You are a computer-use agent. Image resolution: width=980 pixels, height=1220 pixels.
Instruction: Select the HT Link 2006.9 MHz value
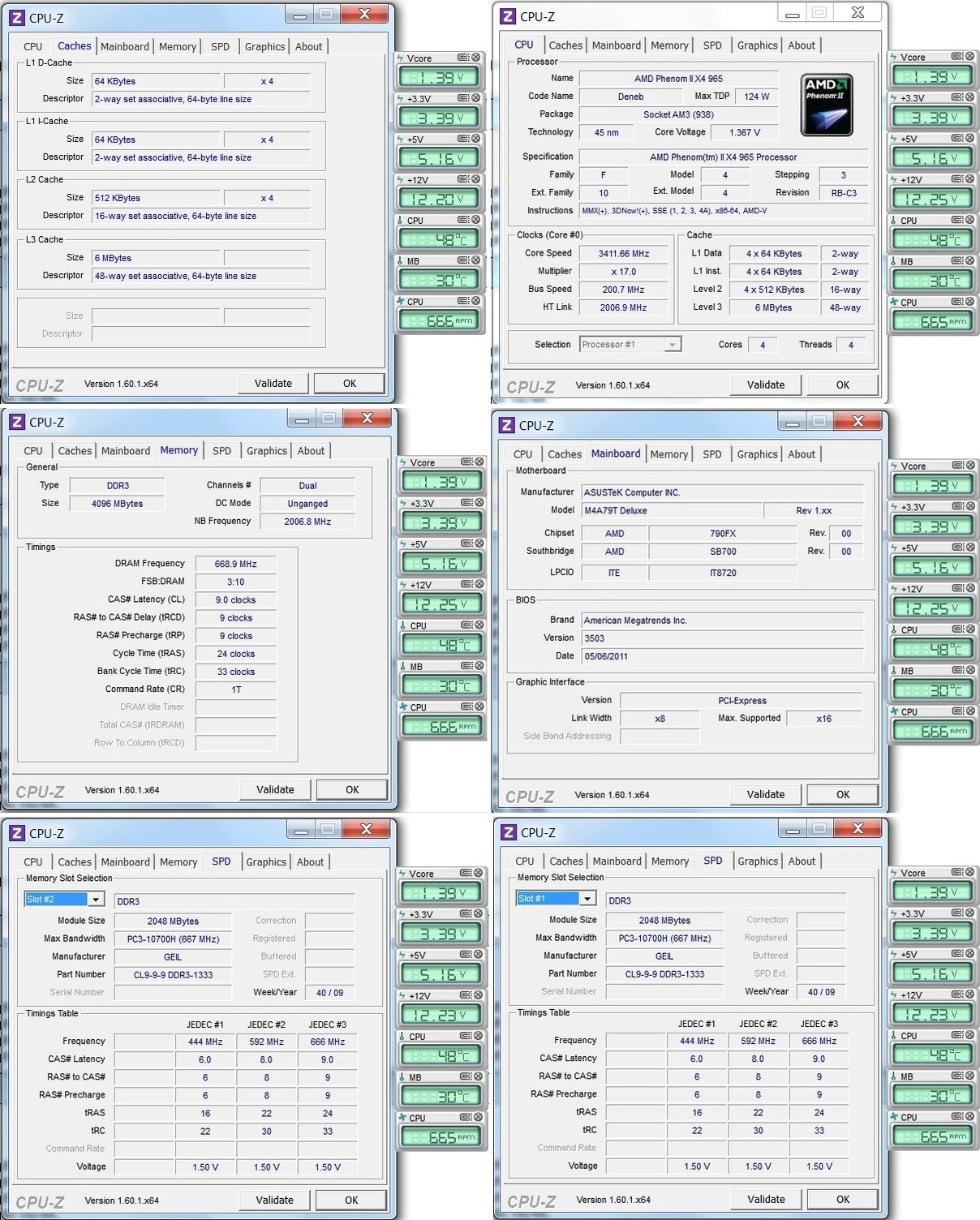point(624,308)
